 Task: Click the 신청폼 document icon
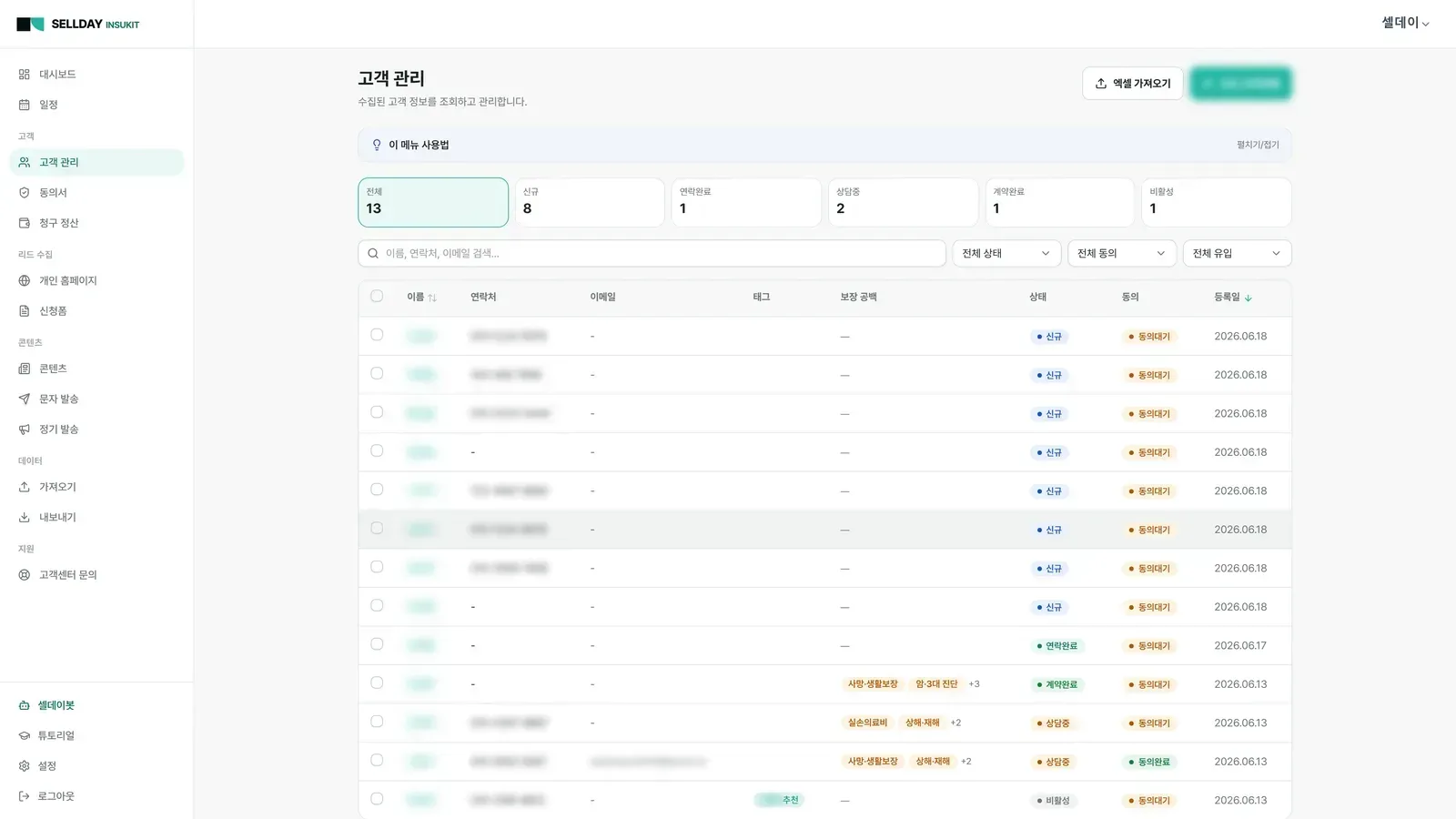25,311
